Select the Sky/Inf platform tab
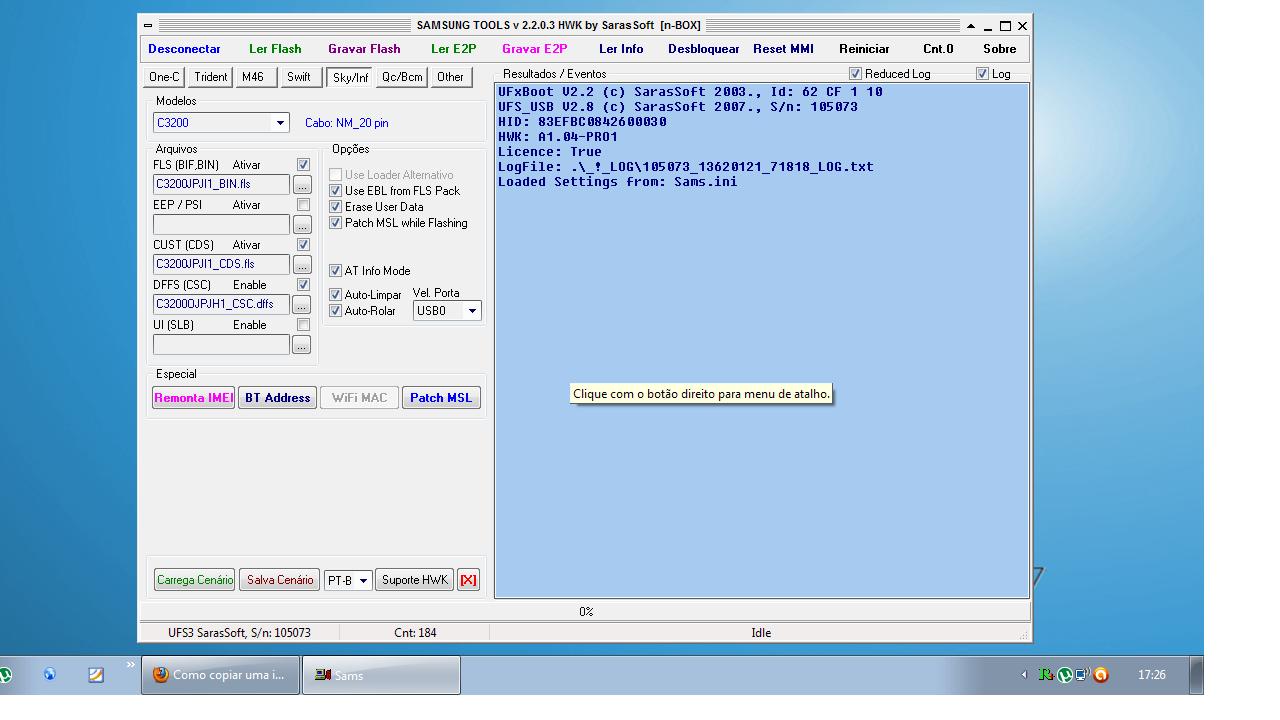 [x=350, y=77]
